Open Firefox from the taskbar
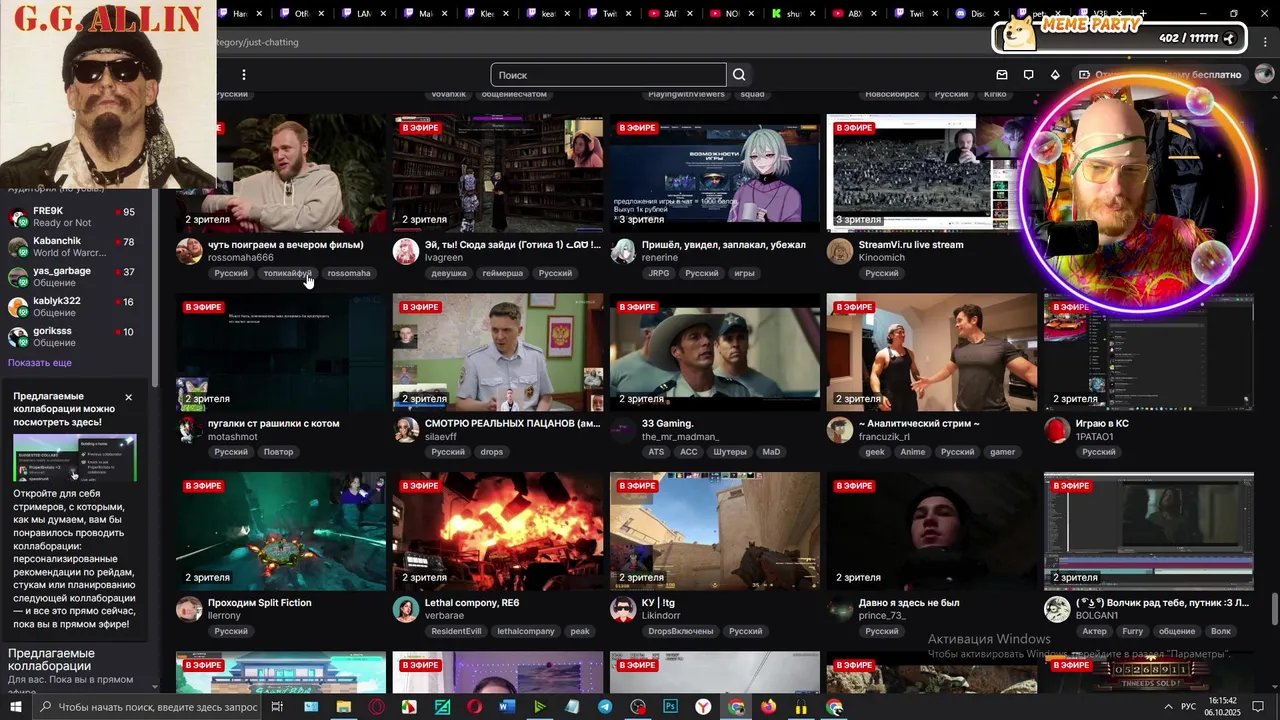1280x720 pixels. pos(768,707)
